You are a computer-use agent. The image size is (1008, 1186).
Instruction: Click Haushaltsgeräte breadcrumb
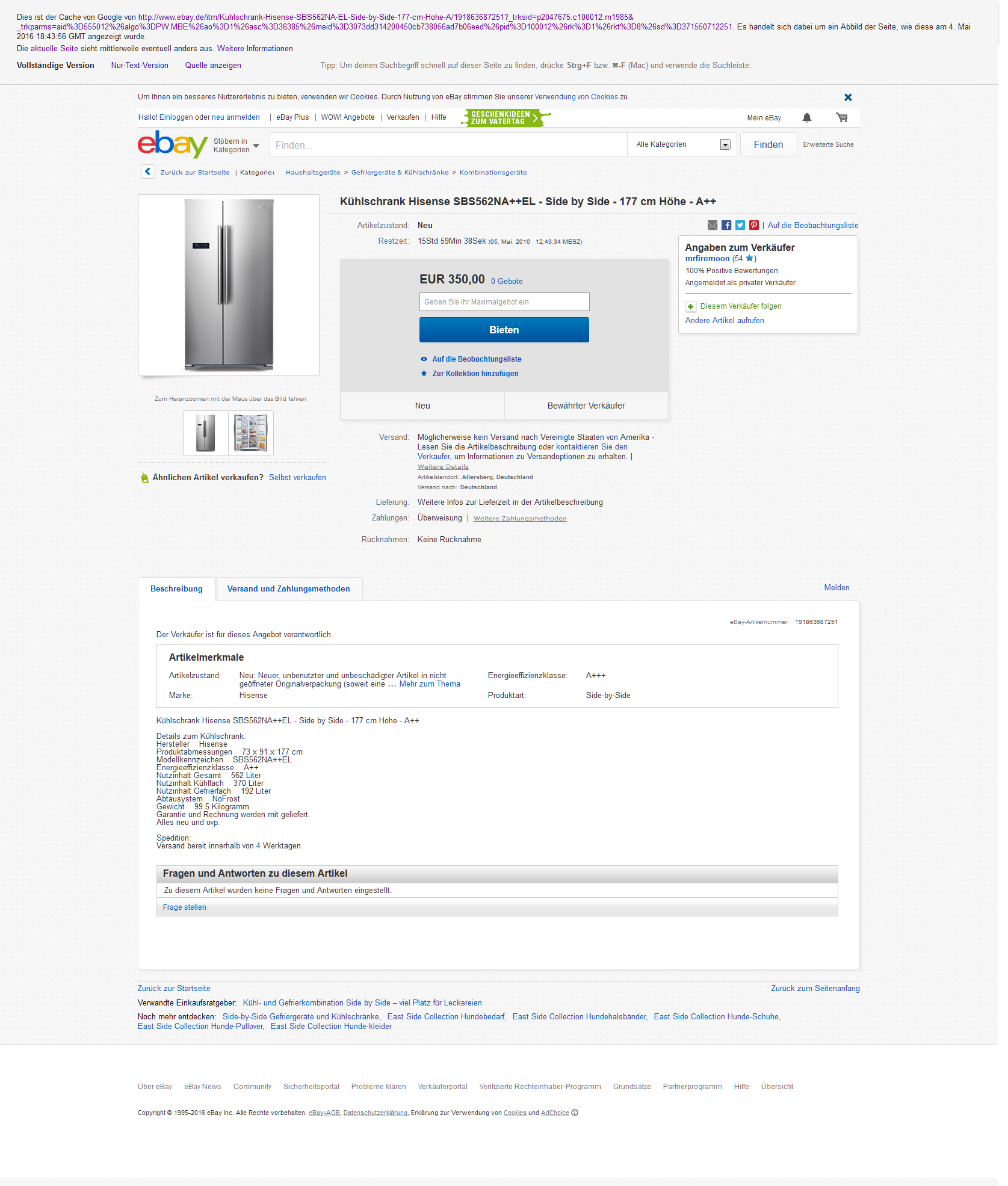pos(313,173)
